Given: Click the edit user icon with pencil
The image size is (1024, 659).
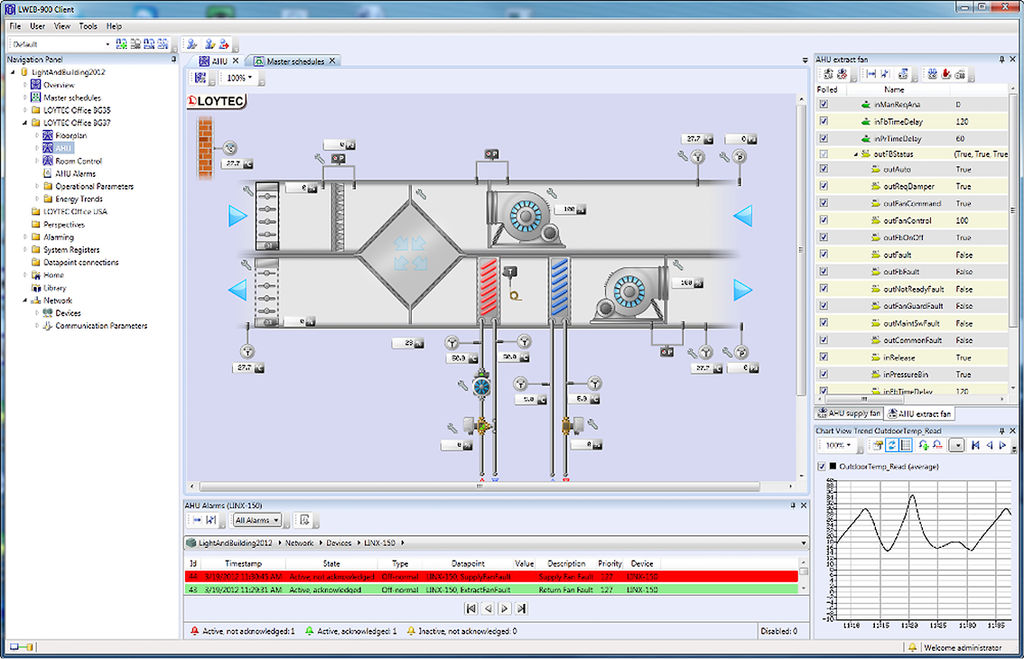Looking at the screenshot, I should click(x=209, y=44).
